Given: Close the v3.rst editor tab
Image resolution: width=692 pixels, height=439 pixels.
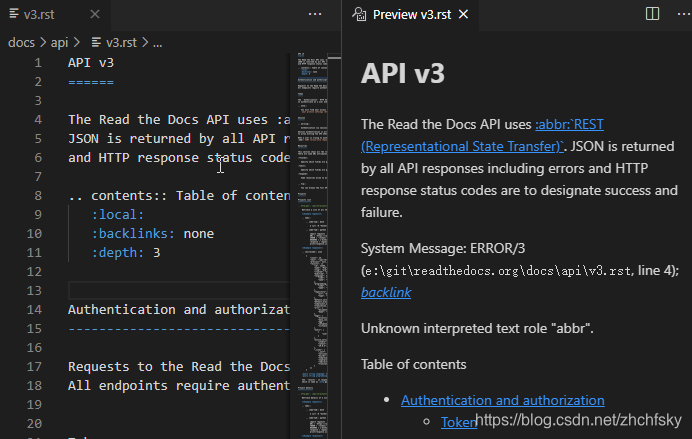Looking at the screenshot, I should (x=94, y=15).
